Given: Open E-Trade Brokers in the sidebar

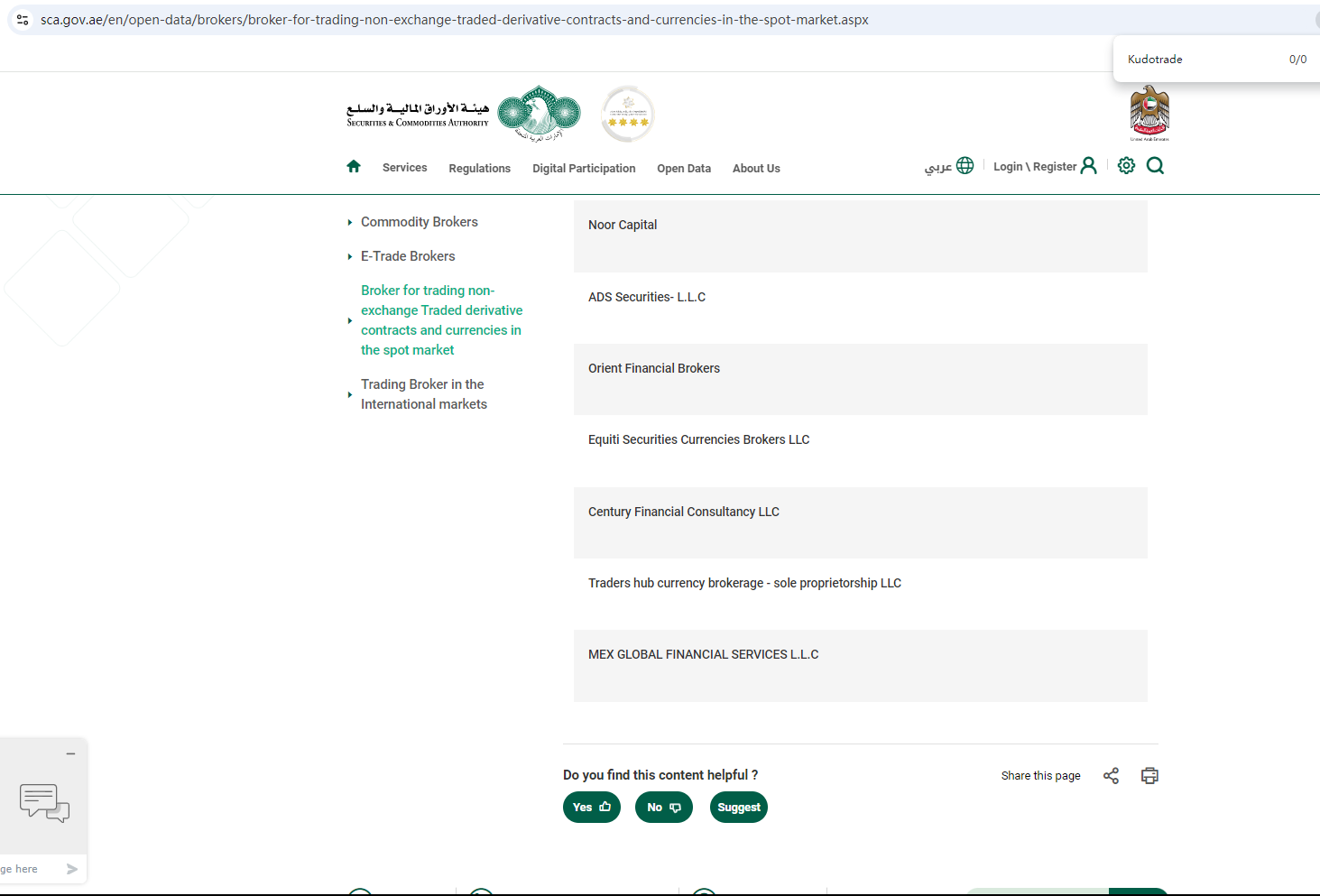Looking at the screenshot, I should [408, 256].
